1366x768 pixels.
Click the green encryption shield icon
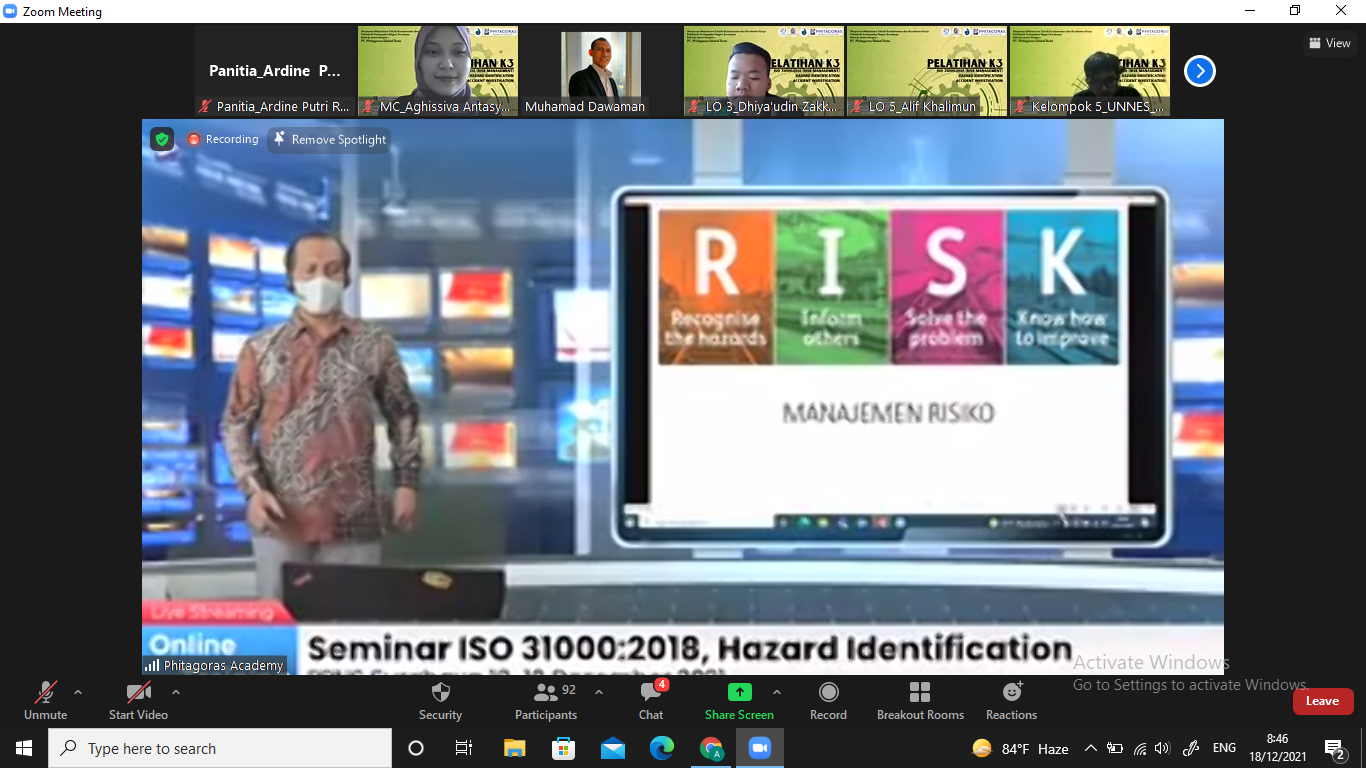[x=162, y=139]
